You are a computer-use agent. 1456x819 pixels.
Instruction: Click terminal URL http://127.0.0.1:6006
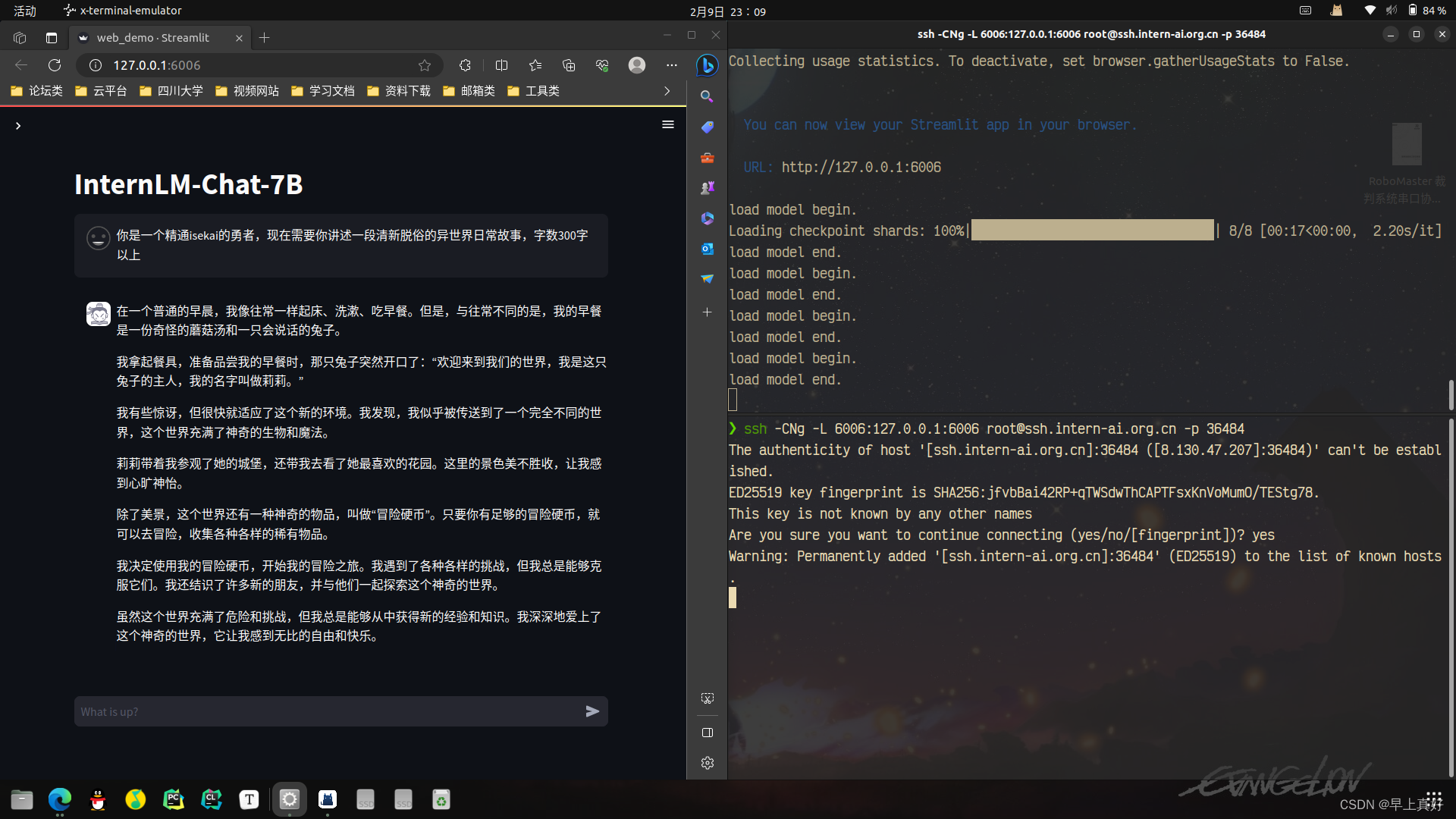(861, 168)
